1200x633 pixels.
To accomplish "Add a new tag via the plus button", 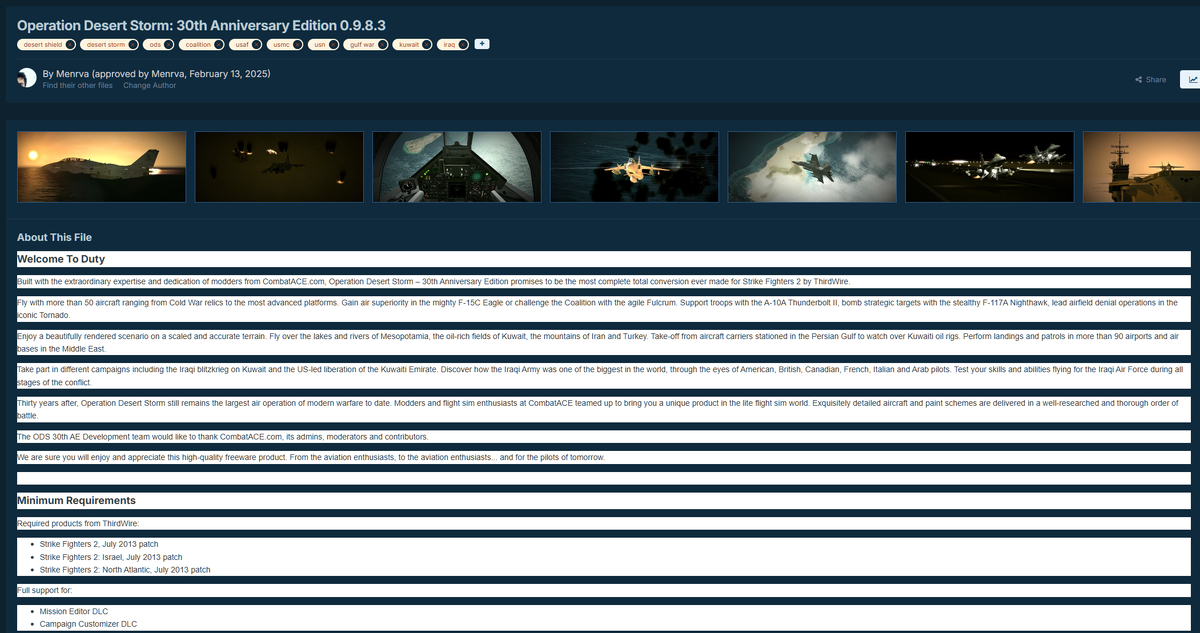I will [481, 44].
